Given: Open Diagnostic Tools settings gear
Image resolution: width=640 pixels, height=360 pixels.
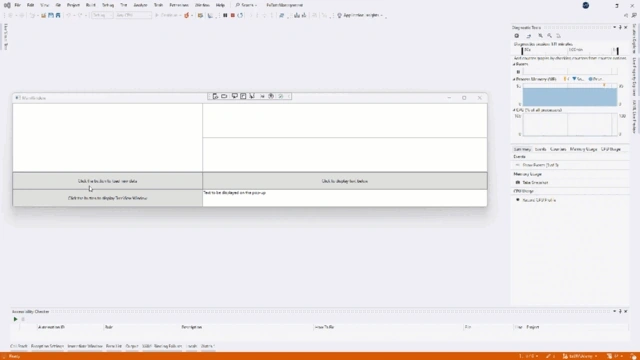Looking at the screenshot, I should pyautogui.click(x=517, y=36).
